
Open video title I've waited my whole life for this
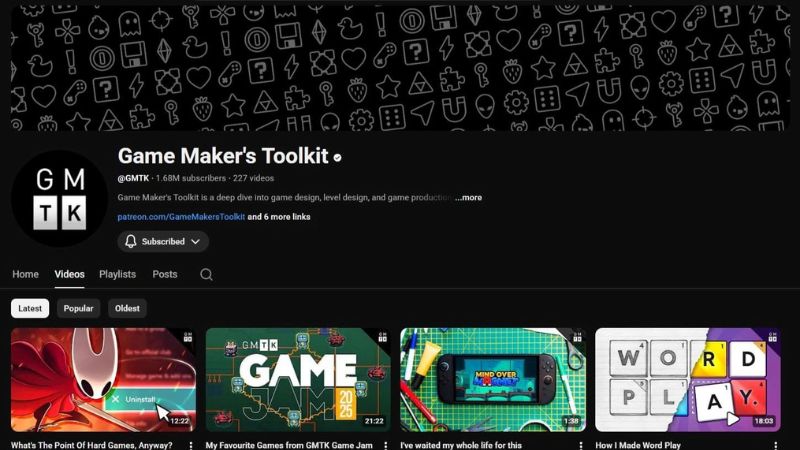461,445
